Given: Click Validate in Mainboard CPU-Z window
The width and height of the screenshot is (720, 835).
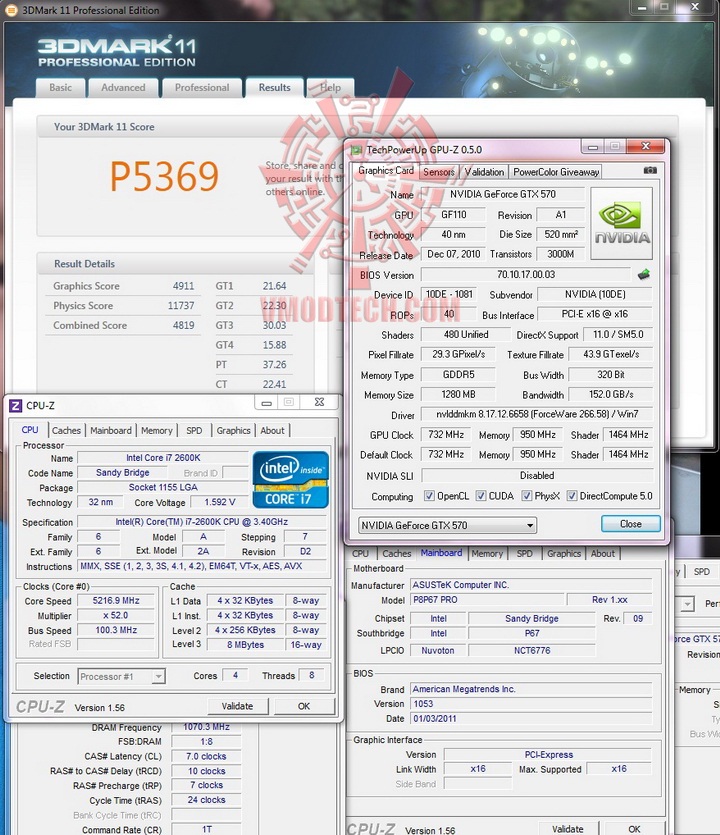Looking at the screenshot, I should [x=568, y=829].
